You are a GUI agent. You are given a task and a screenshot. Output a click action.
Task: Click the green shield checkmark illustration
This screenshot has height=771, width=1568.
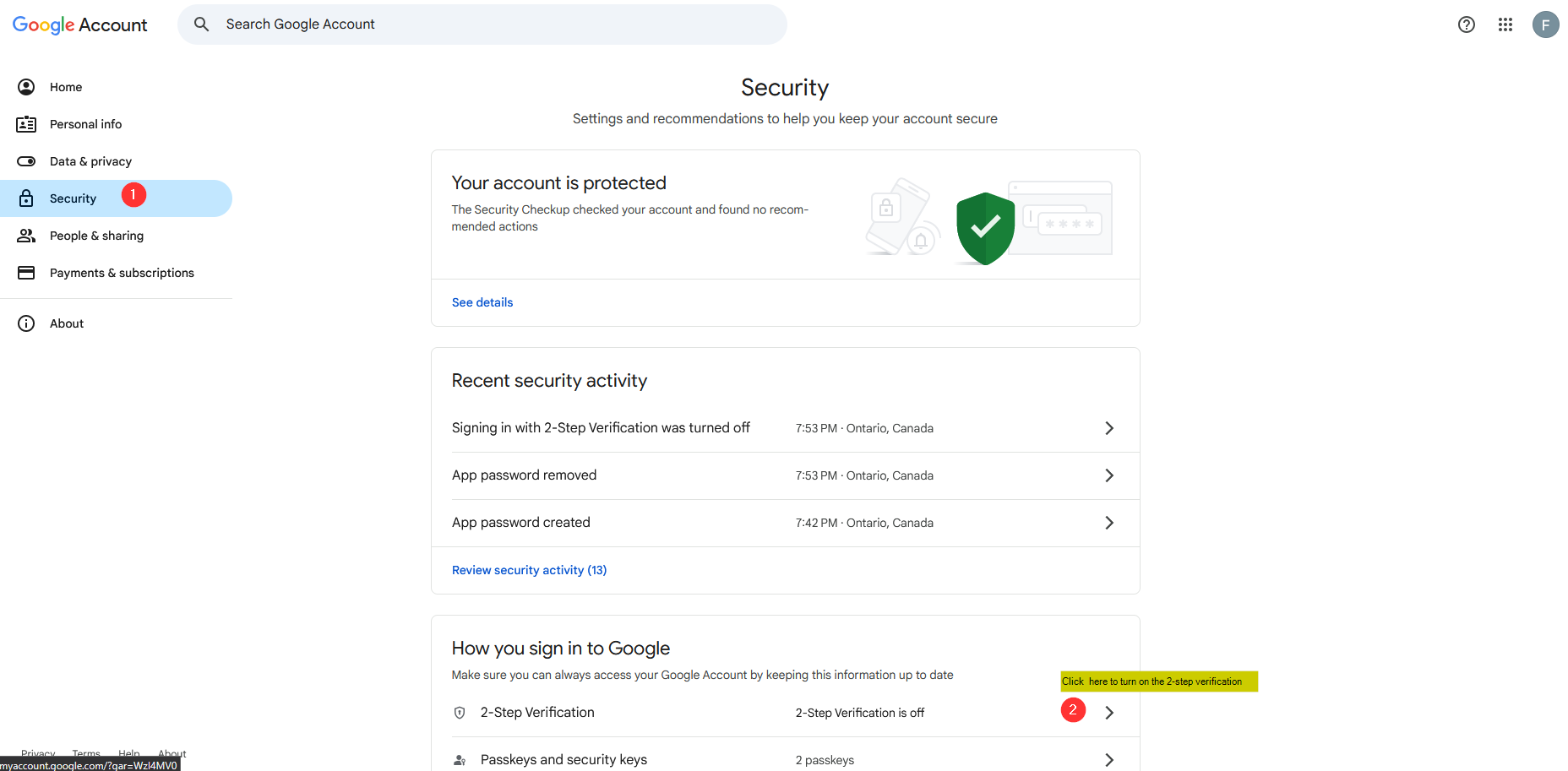point(985,227)
